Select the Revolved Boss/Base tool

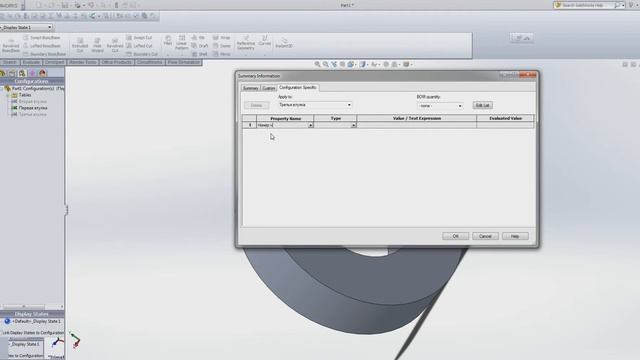tap(11, 45)
